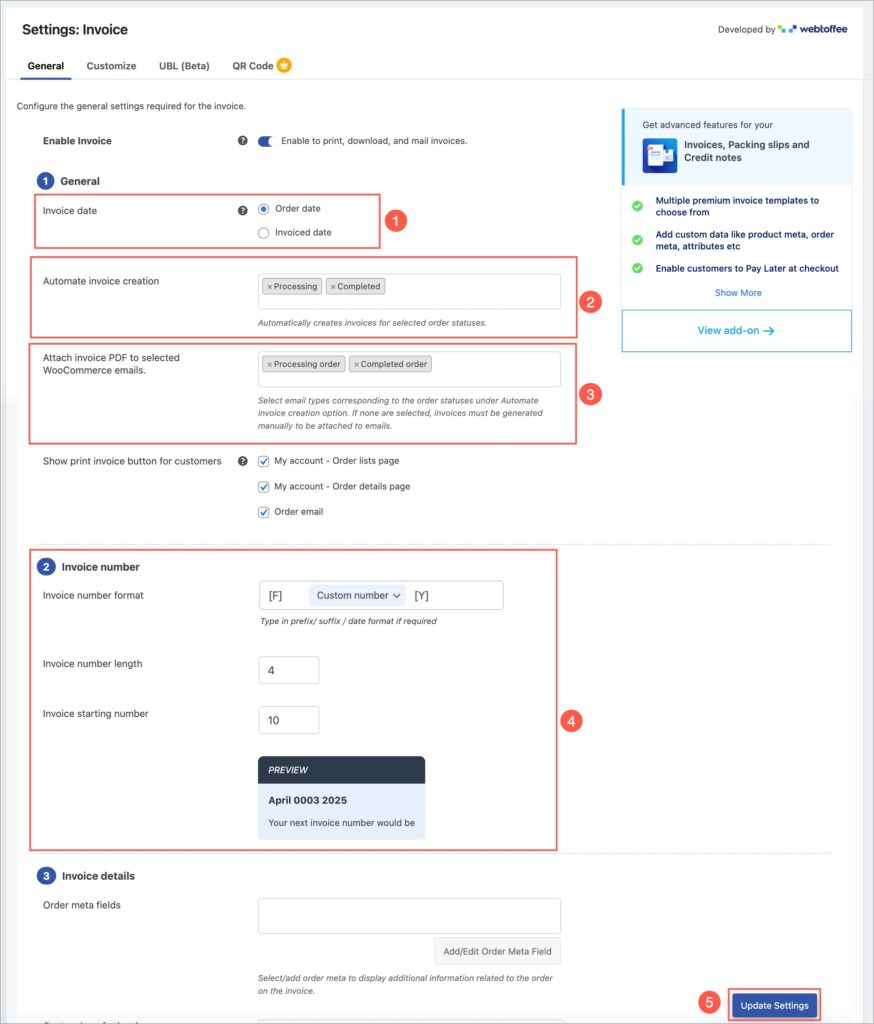Open the General tab
The image size is (874, 1024).
click(x=46, y=66)
